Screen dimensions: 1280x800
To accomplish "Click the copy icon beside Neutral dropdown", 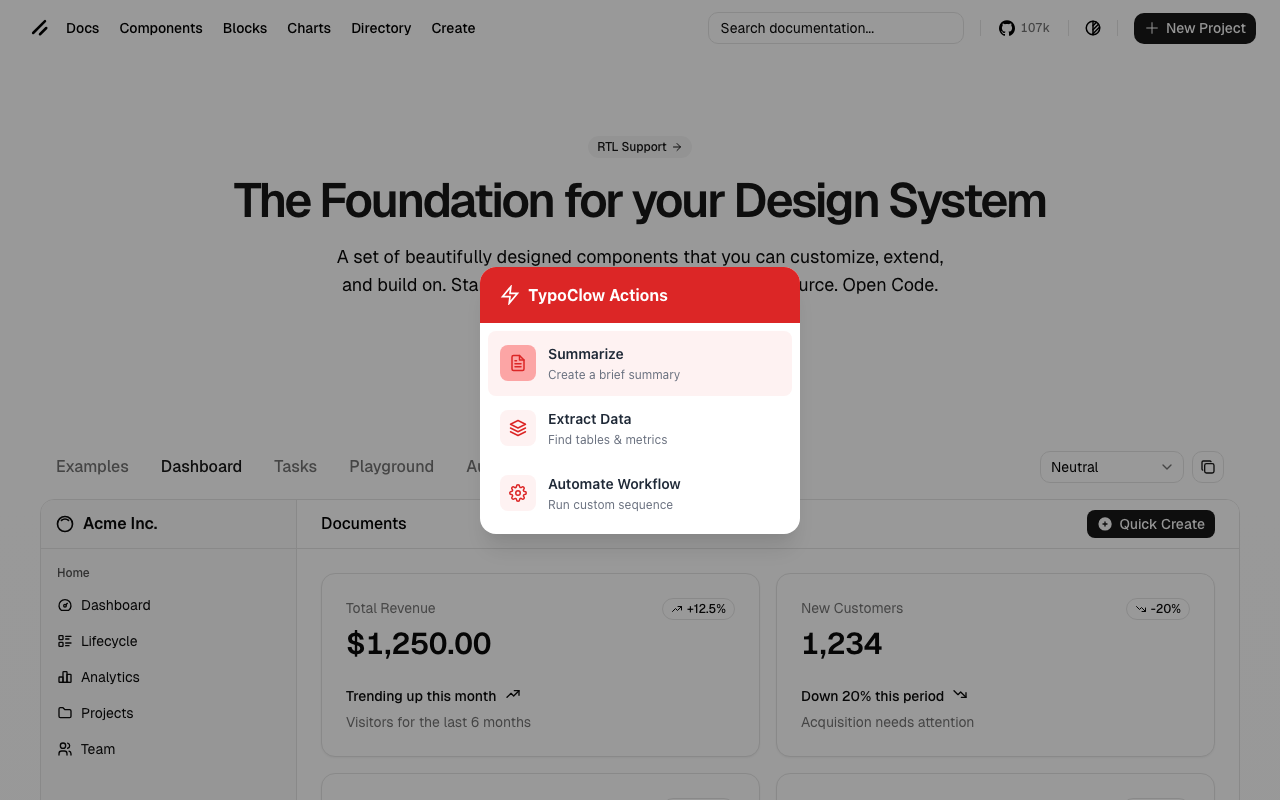I will [1208, 467].
